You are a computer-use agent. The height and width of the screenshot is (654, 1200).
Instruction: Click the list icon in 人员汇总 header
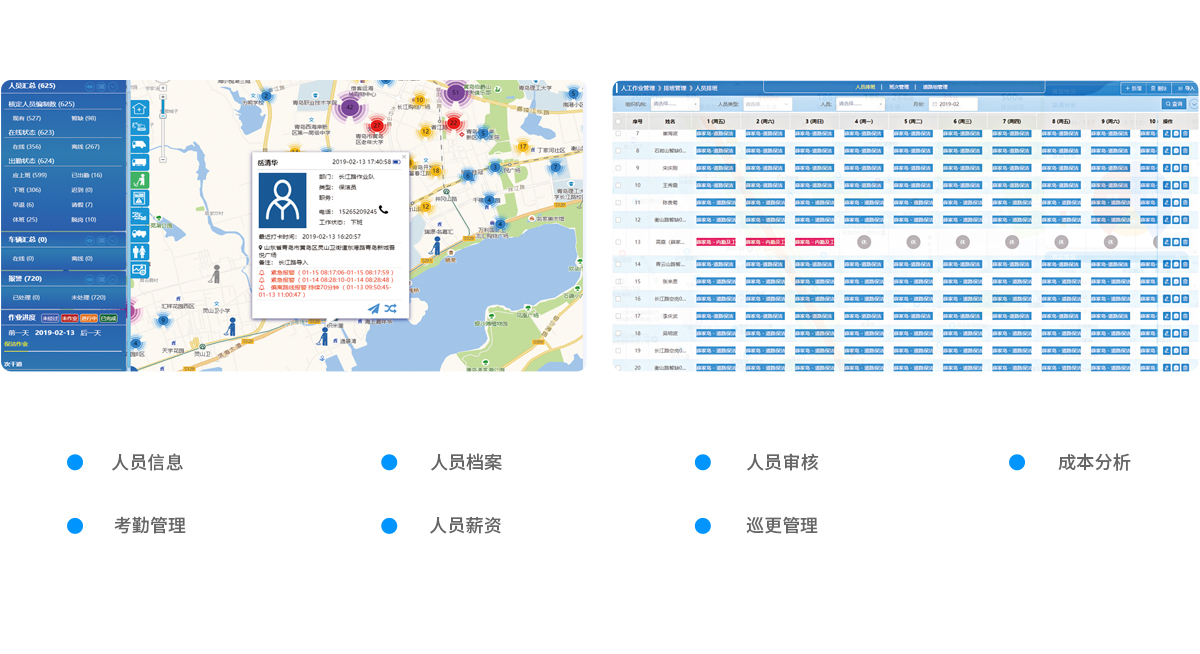click(x=101, y=86)
